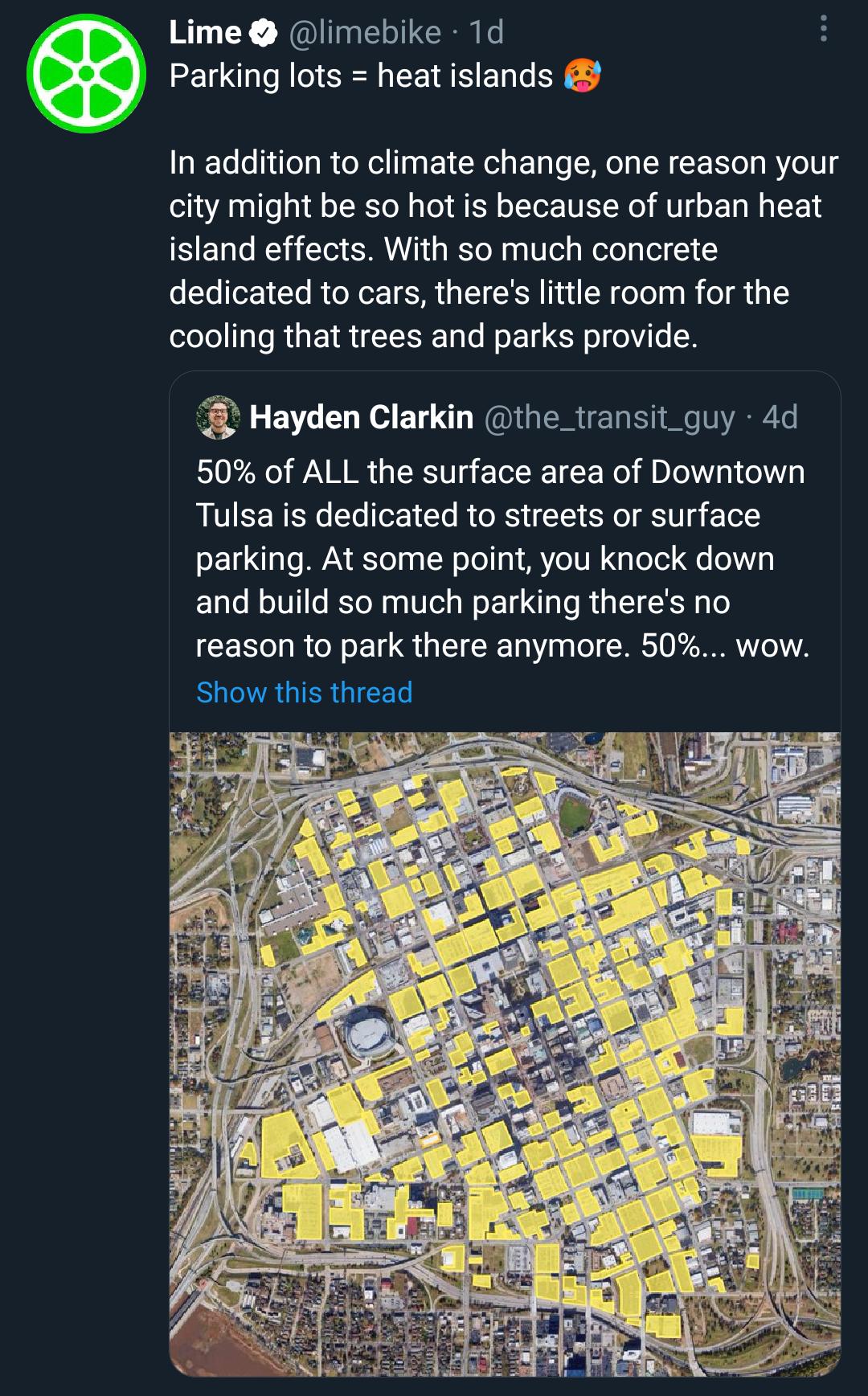Click the large white-roofed building in the map
The height and width of the screenshot is (1396, 868).
(x=346, y=1141)
